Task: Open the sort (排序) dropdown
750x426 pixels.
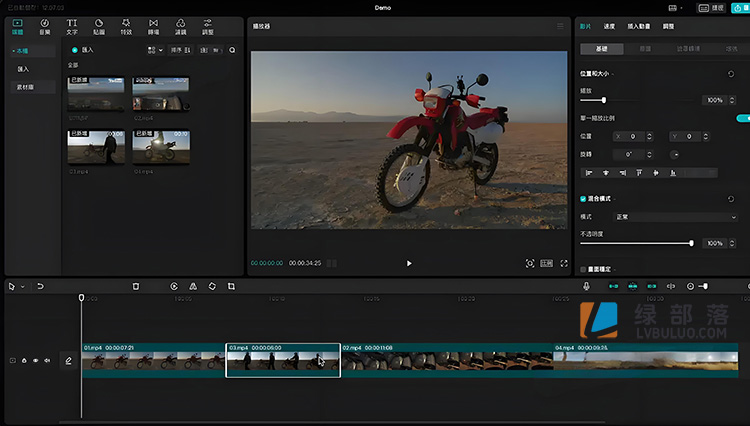Action: click(x=181, y=50)
